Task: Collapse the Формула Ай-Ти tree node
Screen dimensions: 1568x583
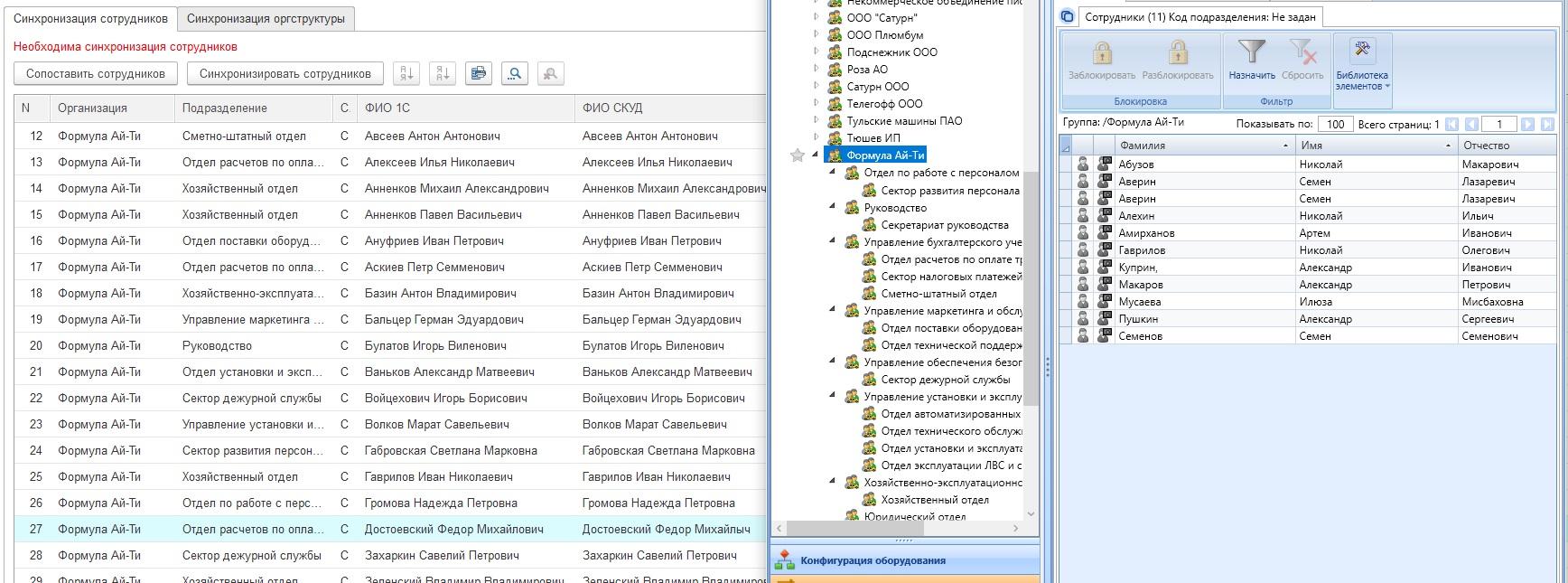Action: [x=816, y=155]
